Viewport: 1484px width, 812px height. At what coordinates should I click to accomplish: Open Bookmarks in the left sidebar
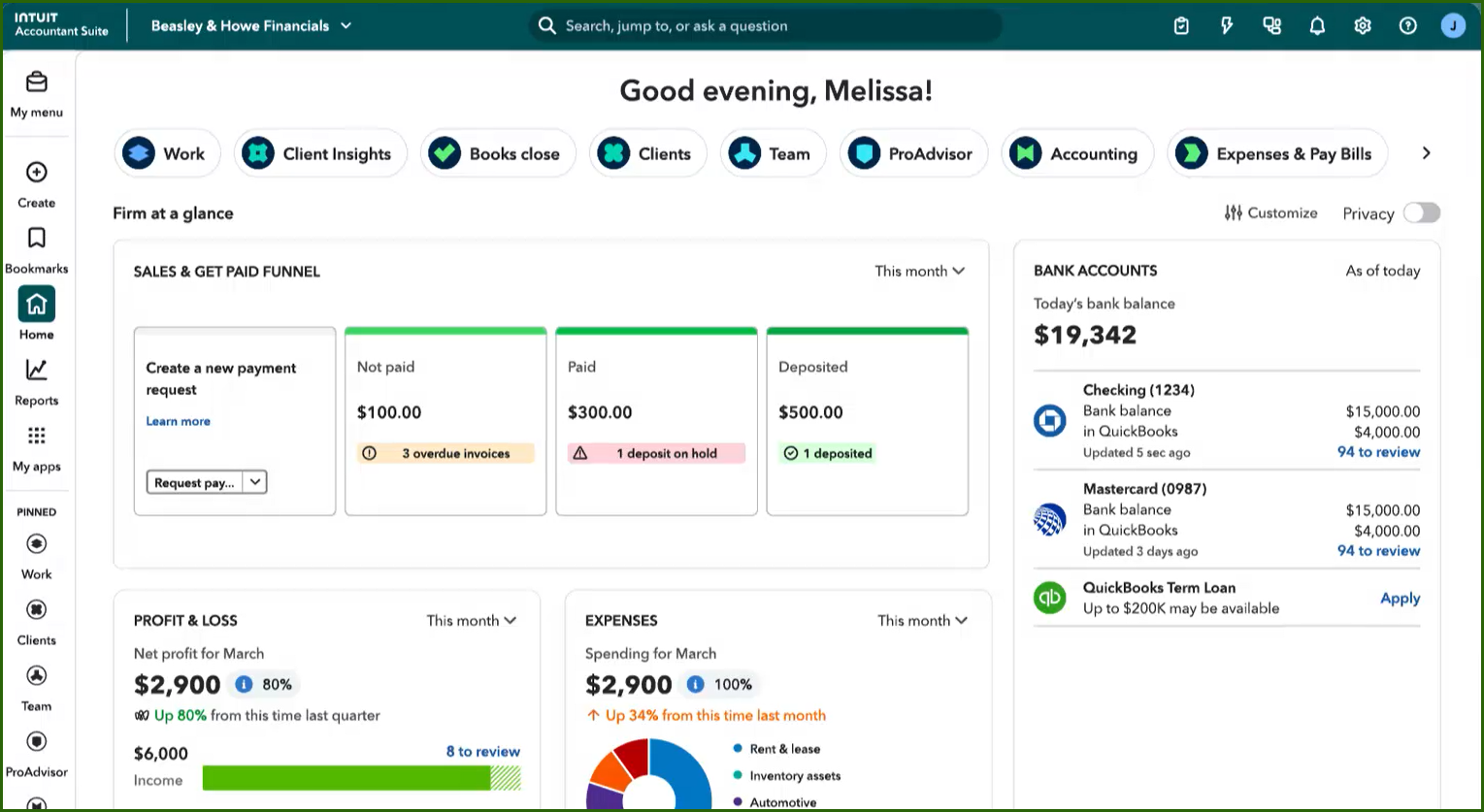tap(37, 239)
